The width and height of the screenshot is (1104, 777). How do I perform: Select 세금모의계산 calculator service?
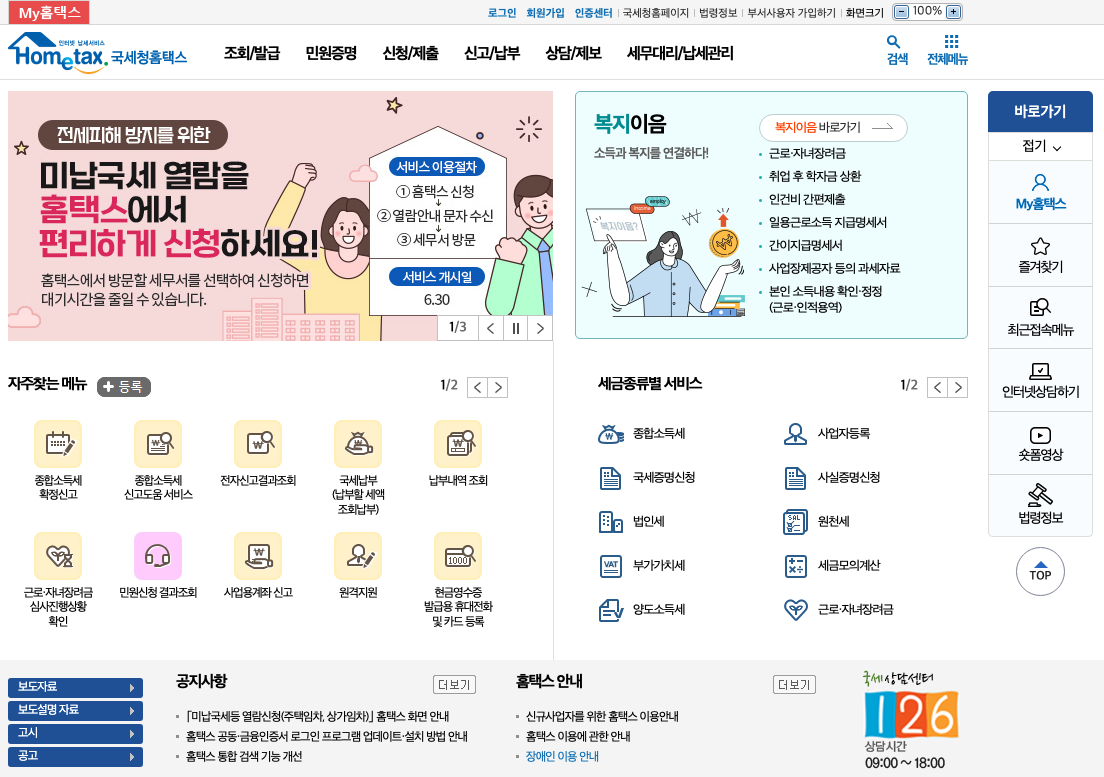click(x=832, y=566)
